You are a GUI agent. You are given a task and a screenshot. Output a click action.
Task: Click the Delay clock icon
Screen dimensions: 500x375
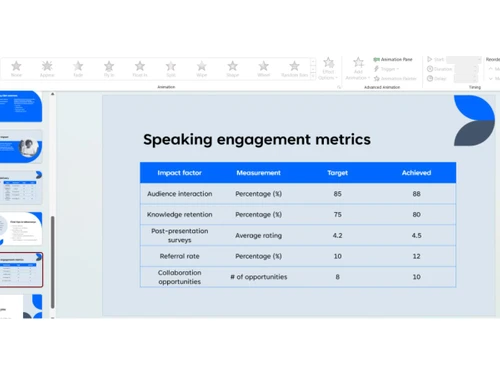tap(430, 79)
